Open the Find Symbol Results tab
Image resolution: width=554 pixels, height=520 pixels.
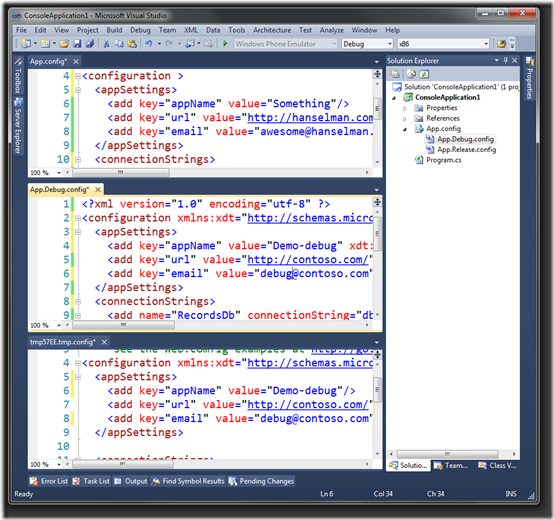188,481
